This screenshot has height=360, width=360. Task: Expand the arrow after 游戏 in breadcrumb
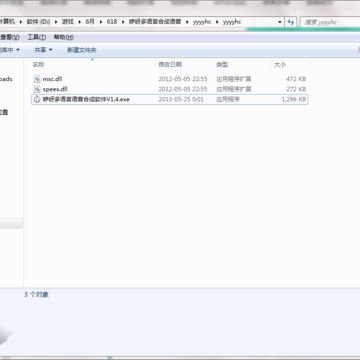pyautogui.click(x=79, y=22)
